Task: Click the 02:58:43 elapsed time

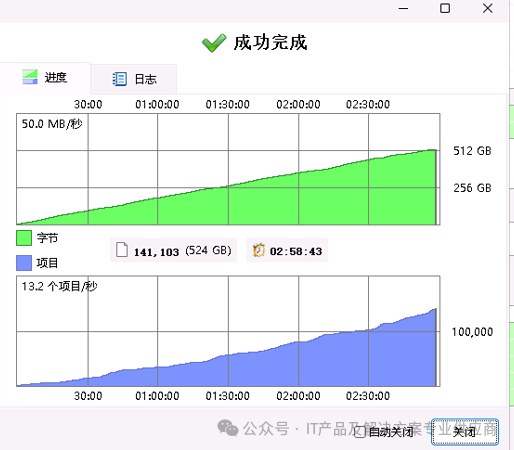Action: [x=296, y=251]
